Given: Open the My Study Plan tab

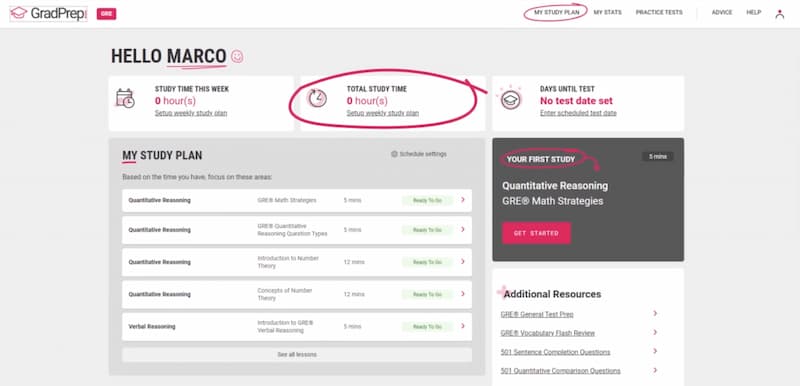Looking at the screenshot, I should [x=556, y=12].
